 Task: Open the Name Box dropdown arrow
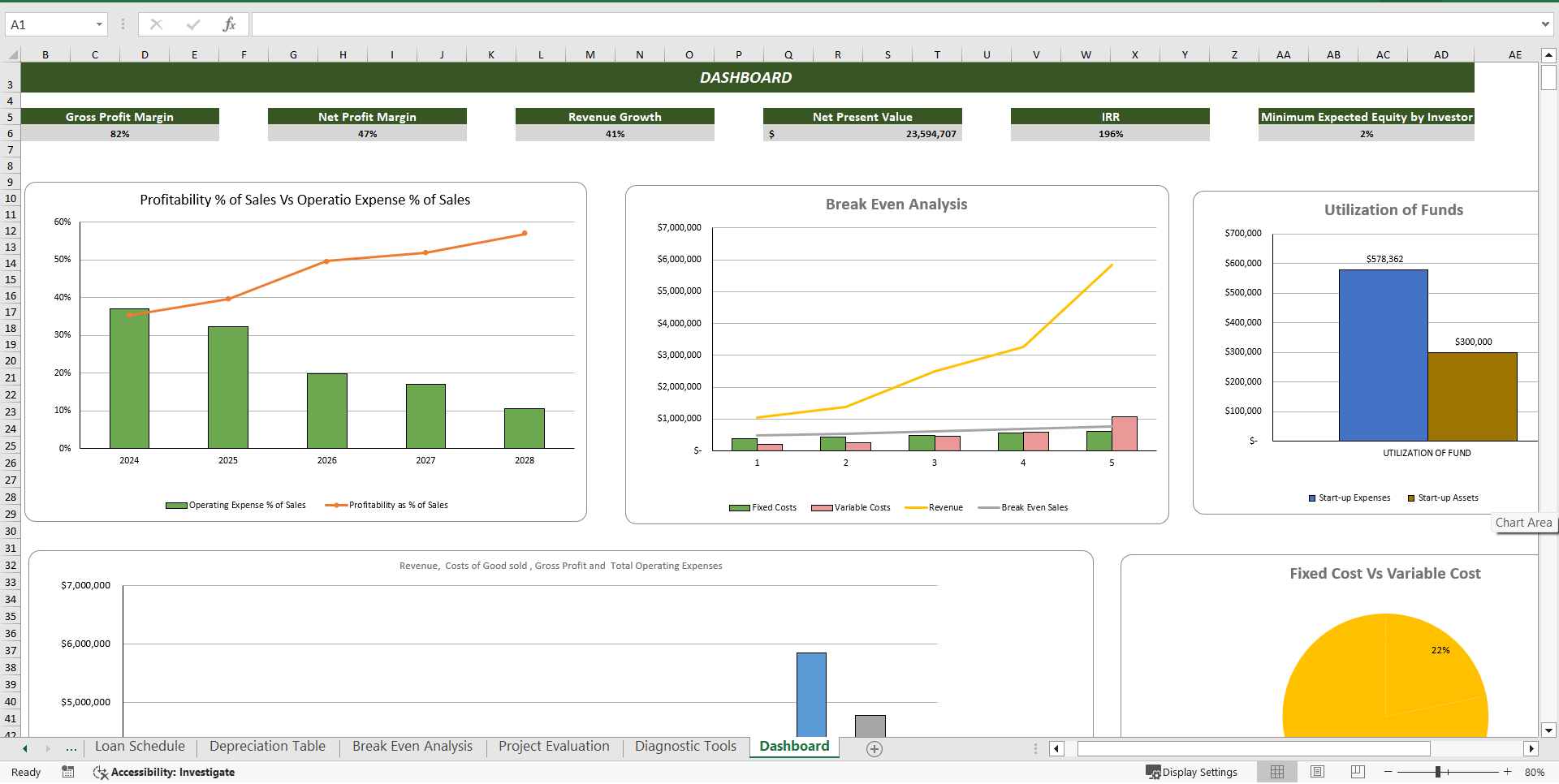click(99, 24)
